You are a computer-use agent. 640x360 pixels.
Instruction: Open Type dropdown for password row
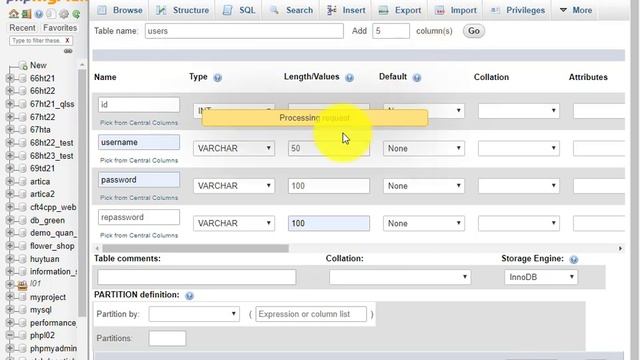point(234,186)
